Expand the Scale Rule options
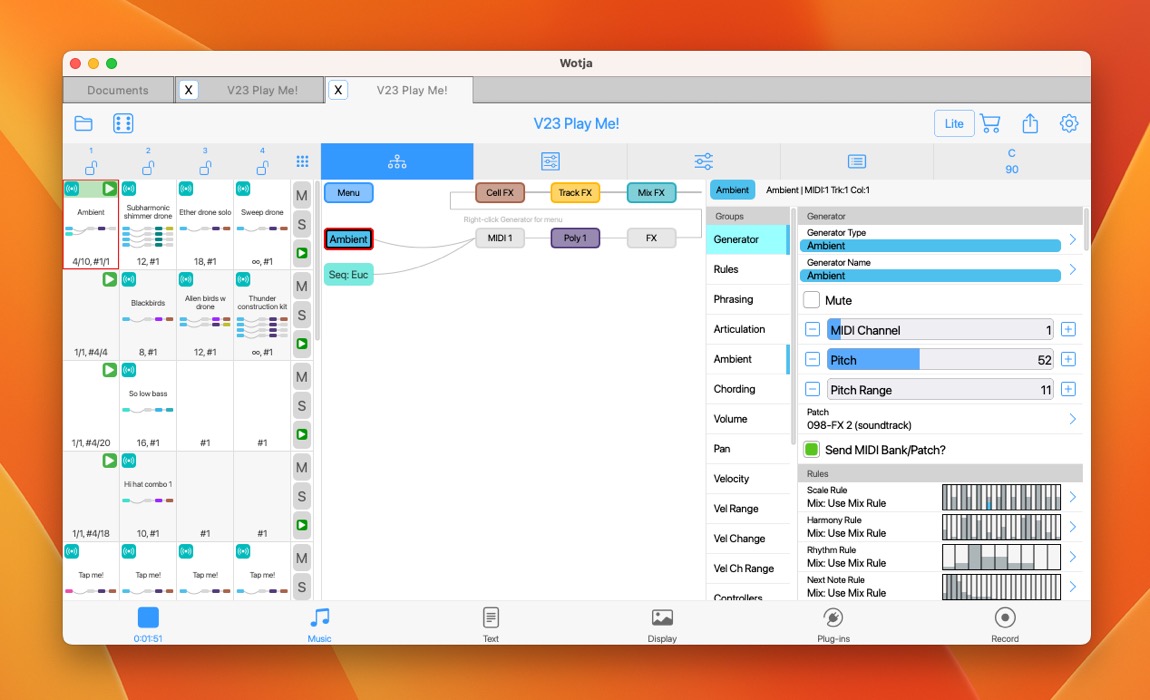1150x700 pixels. pos(1072,497)
